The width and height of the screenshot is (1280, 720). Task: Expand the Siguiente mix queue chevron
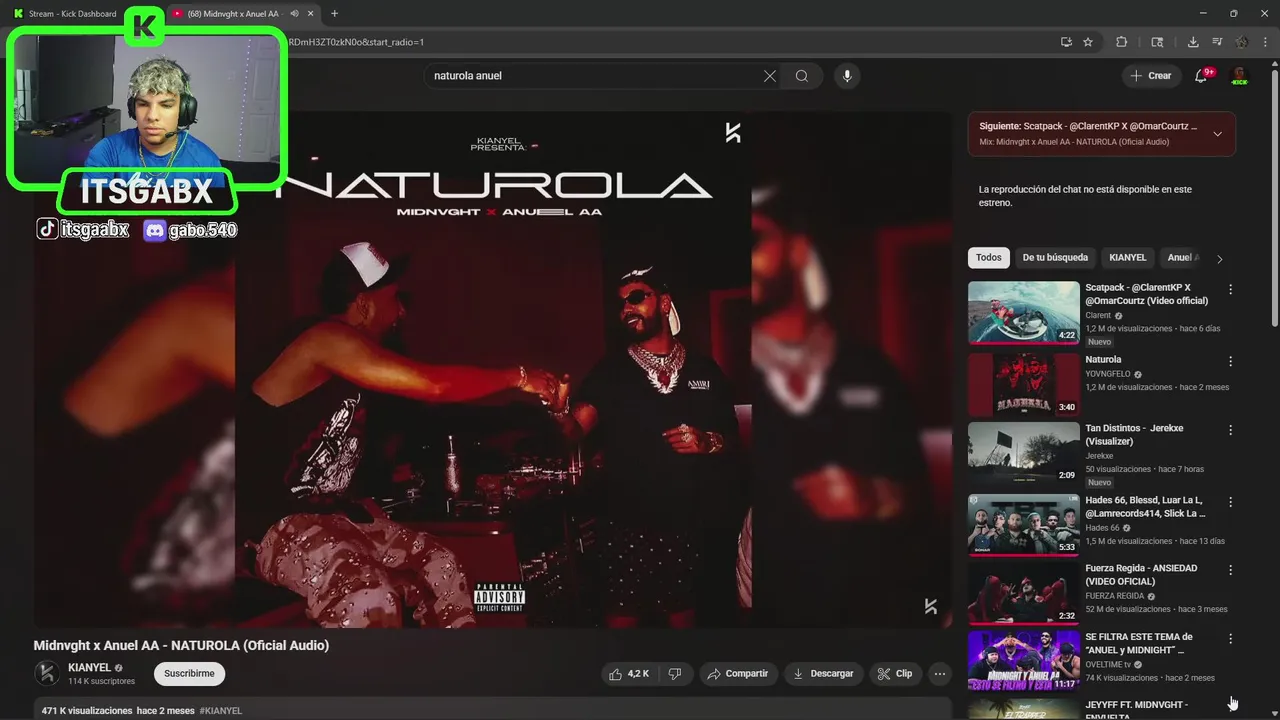1217,134
